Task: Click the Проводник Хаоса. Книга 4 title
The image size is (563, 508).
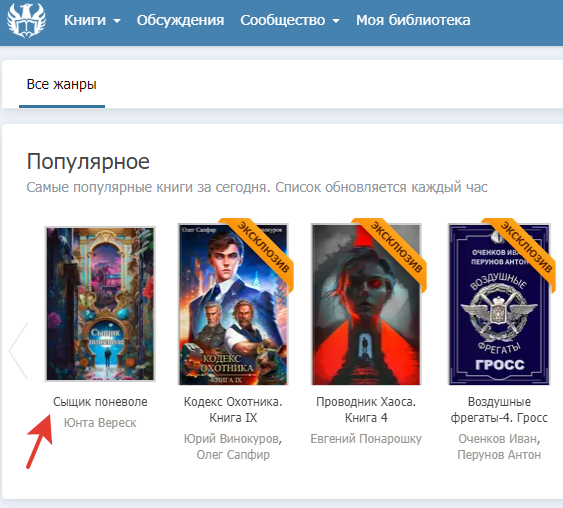Action: [366, 410]
